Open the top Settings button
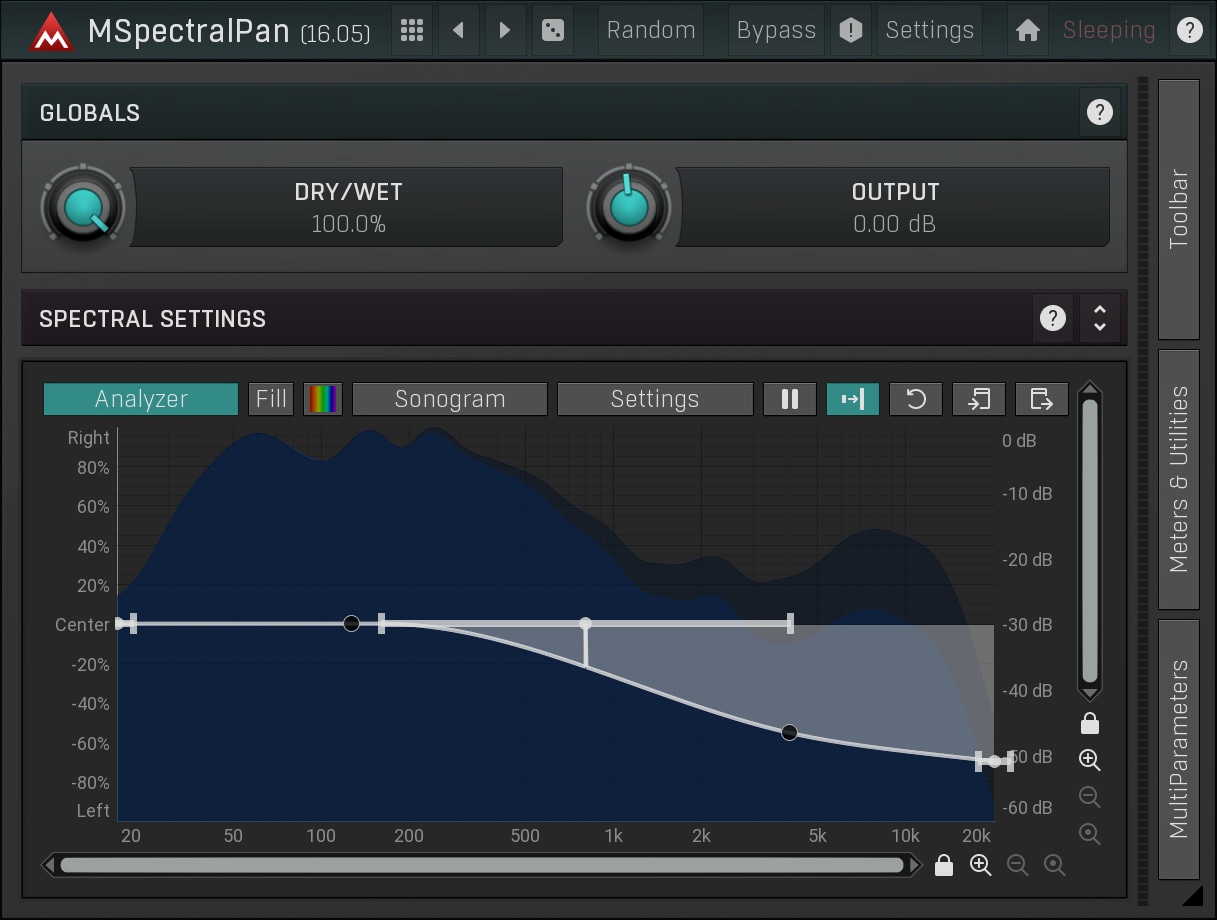Viewport: 1217px width, 920px height. coord(929,30)
